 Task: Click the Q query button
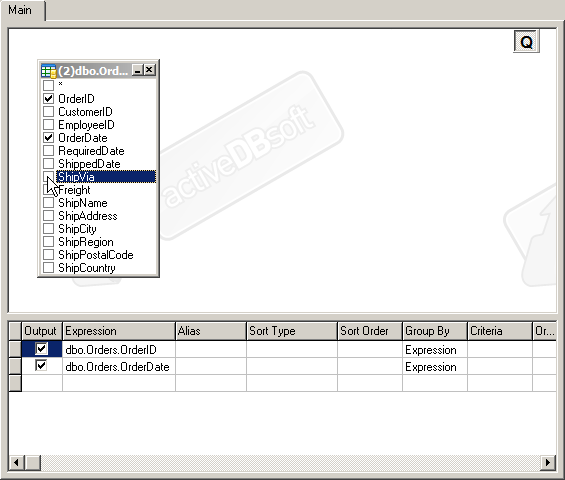click(x=526, y=42)
